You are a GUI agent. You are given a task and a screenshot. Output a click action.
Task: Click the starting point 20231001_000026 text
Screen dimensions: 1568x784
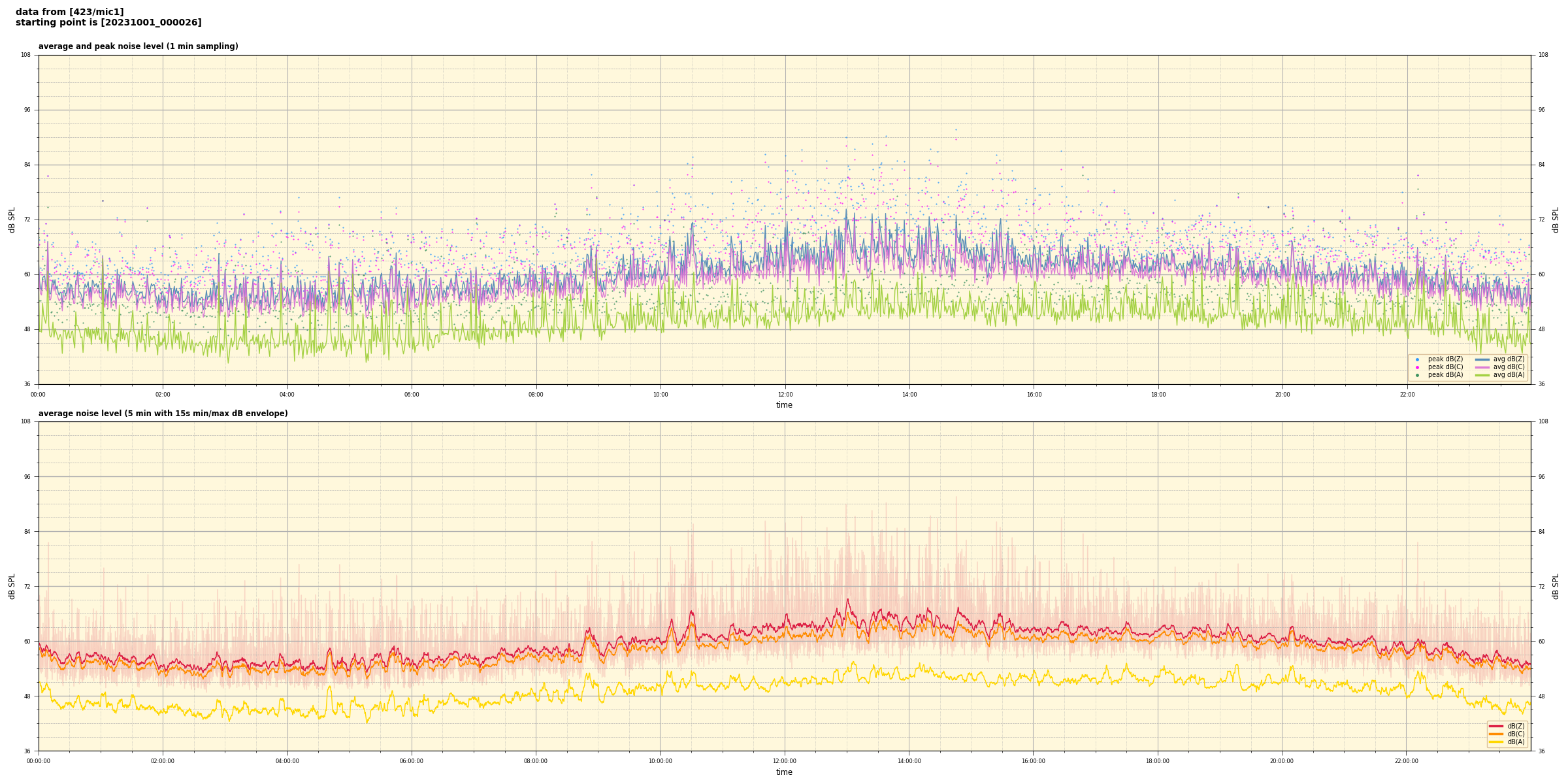108,23
